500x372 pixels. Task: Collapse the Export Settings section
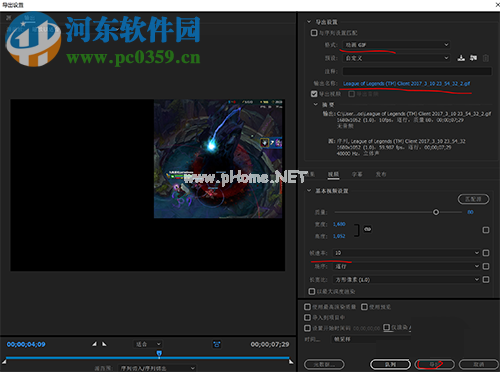[x=309, y=22]
